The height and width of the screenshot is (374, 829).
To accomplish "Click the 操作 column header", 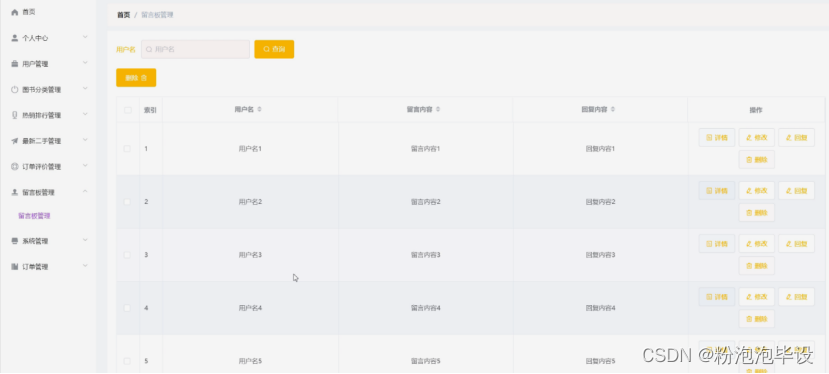I will [x=756, y=110].
